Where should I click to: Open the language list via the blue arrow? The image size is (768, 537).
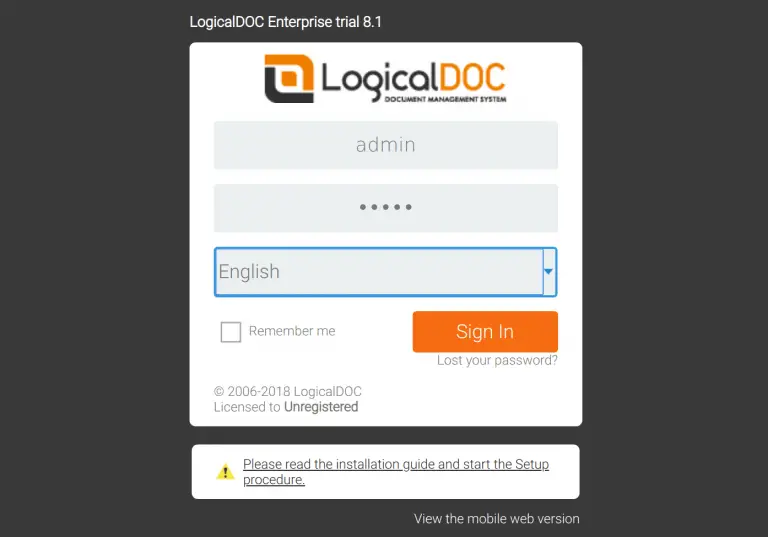coord(549,271)
